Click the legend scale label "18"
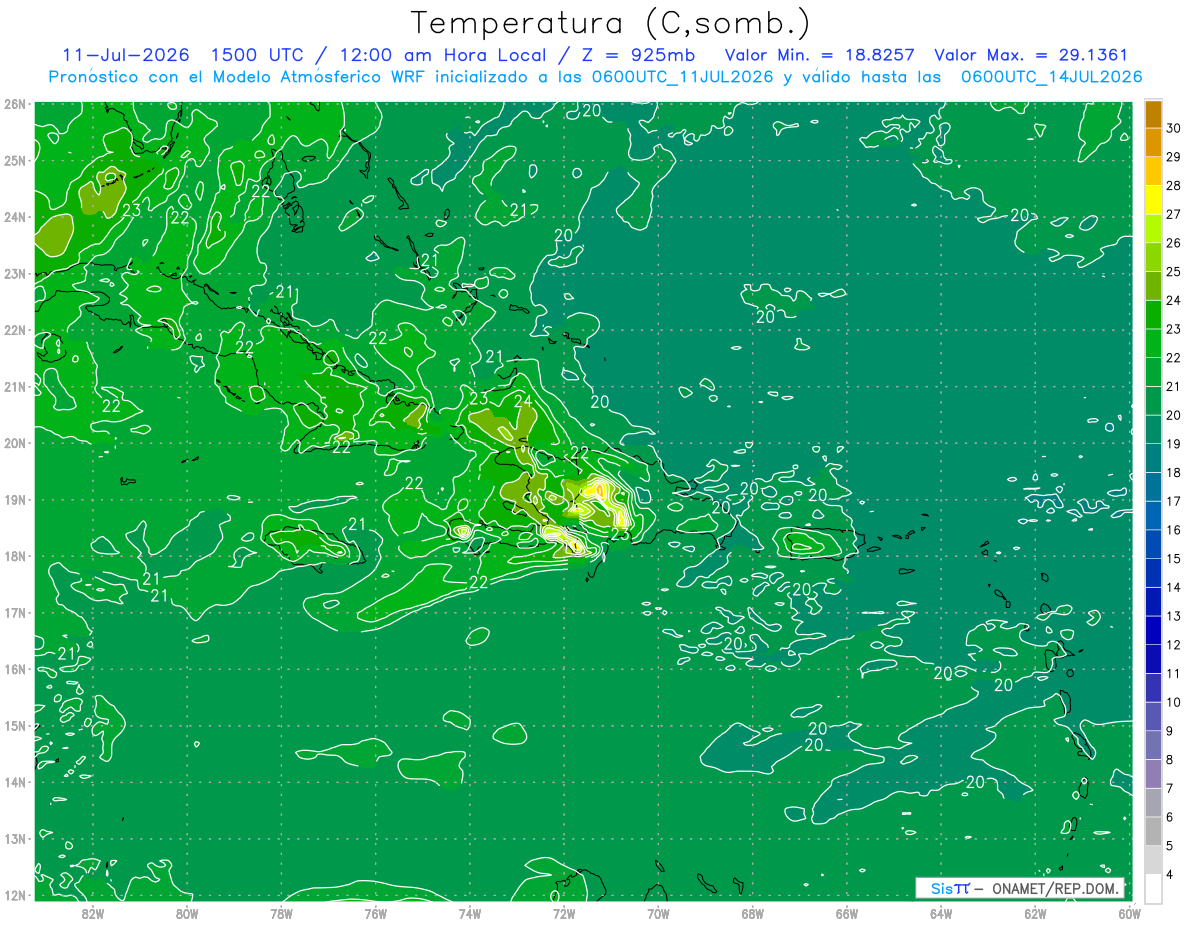This screenshot has width=1200, height=927. click(1173, 472)
